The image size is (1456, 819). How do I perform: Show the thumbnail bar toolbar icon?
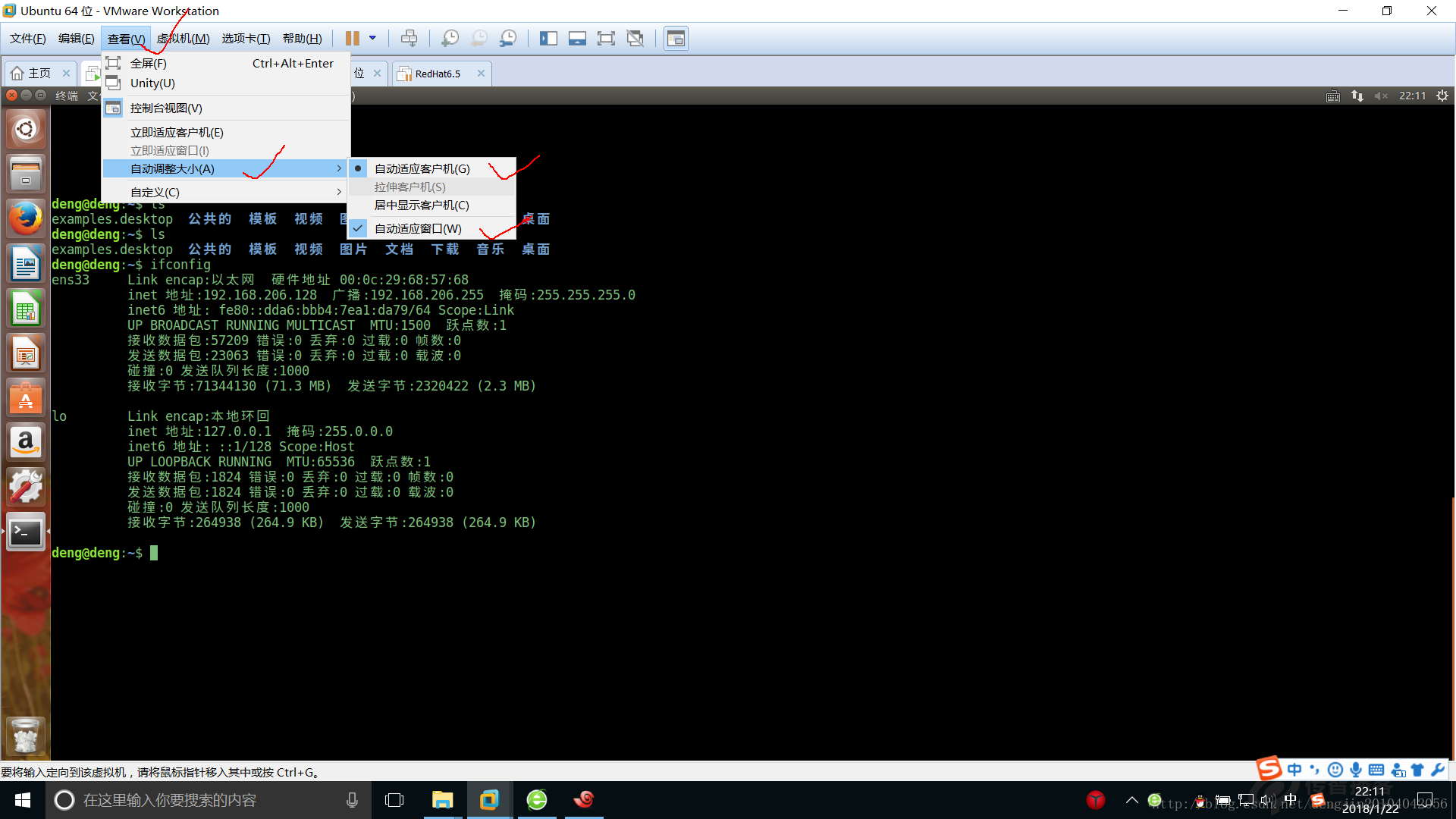[x=577, y=37]
